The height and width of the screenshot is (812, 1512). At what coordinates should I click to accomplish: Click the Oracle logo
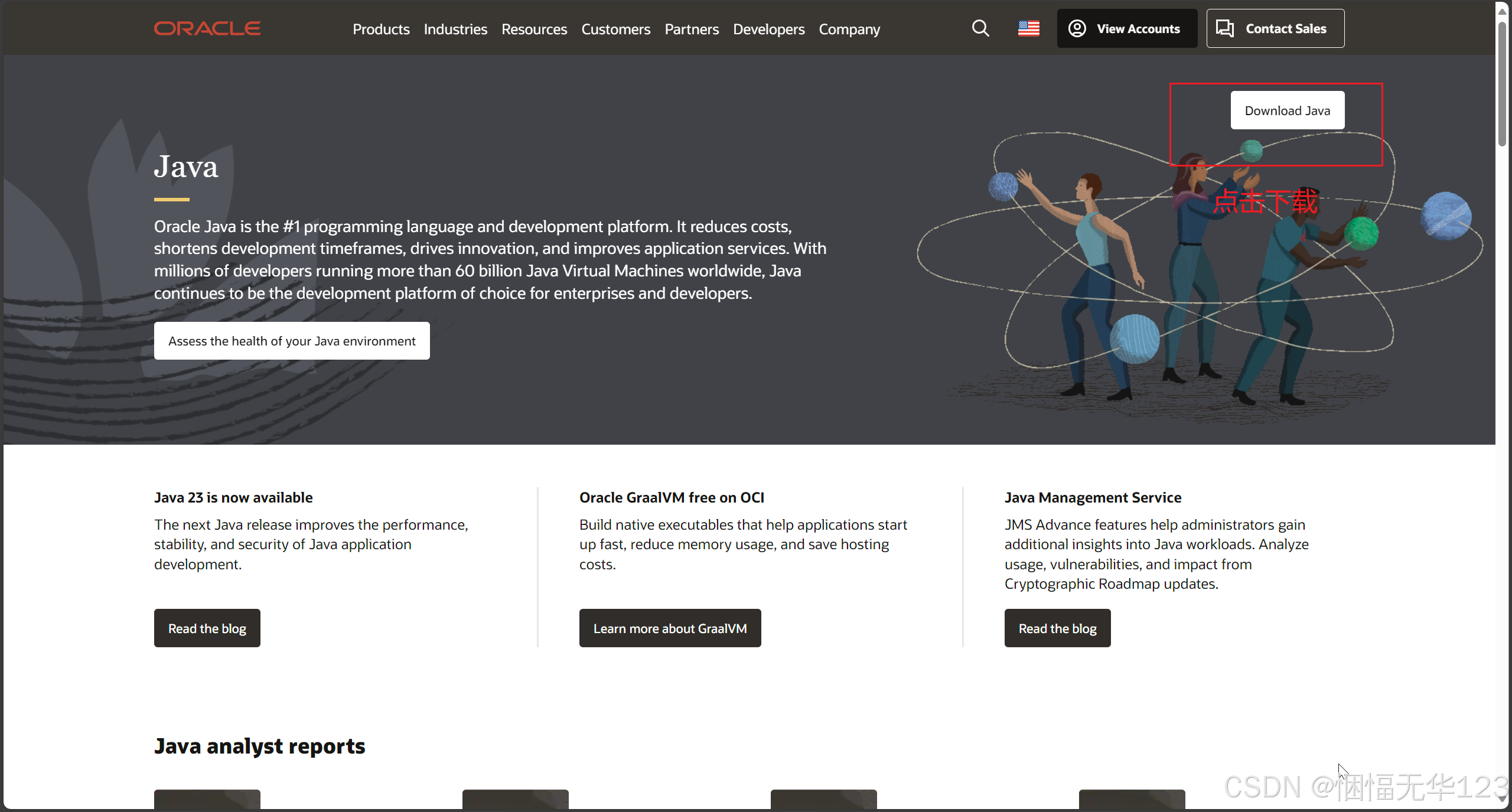point(207,28)
